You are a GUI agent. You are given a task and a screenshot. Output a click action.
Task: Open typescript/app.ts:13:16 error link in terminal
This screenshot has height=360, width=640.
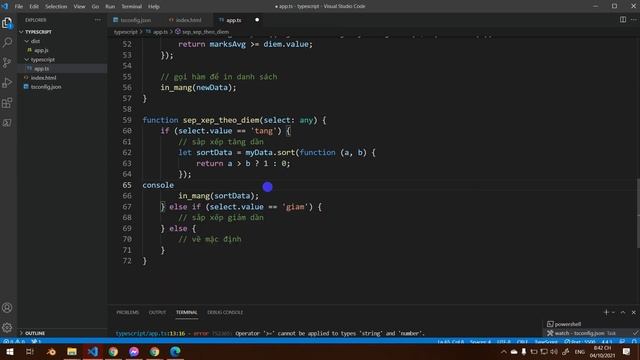pyautogui.click(x=150, y=333)
